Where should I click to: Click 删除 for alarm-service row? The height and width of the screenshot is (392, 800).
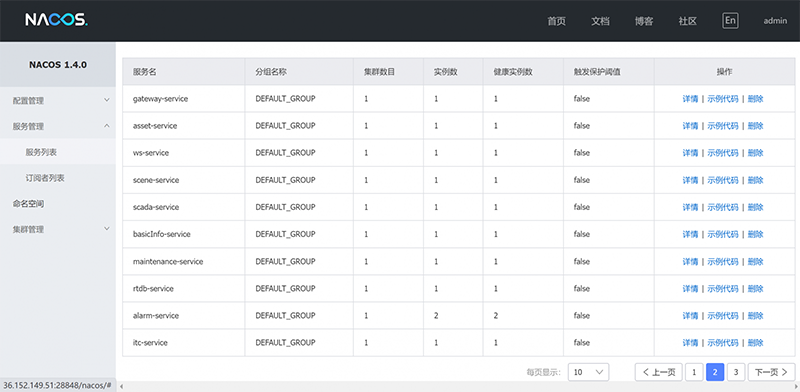(x=756, y=316)
